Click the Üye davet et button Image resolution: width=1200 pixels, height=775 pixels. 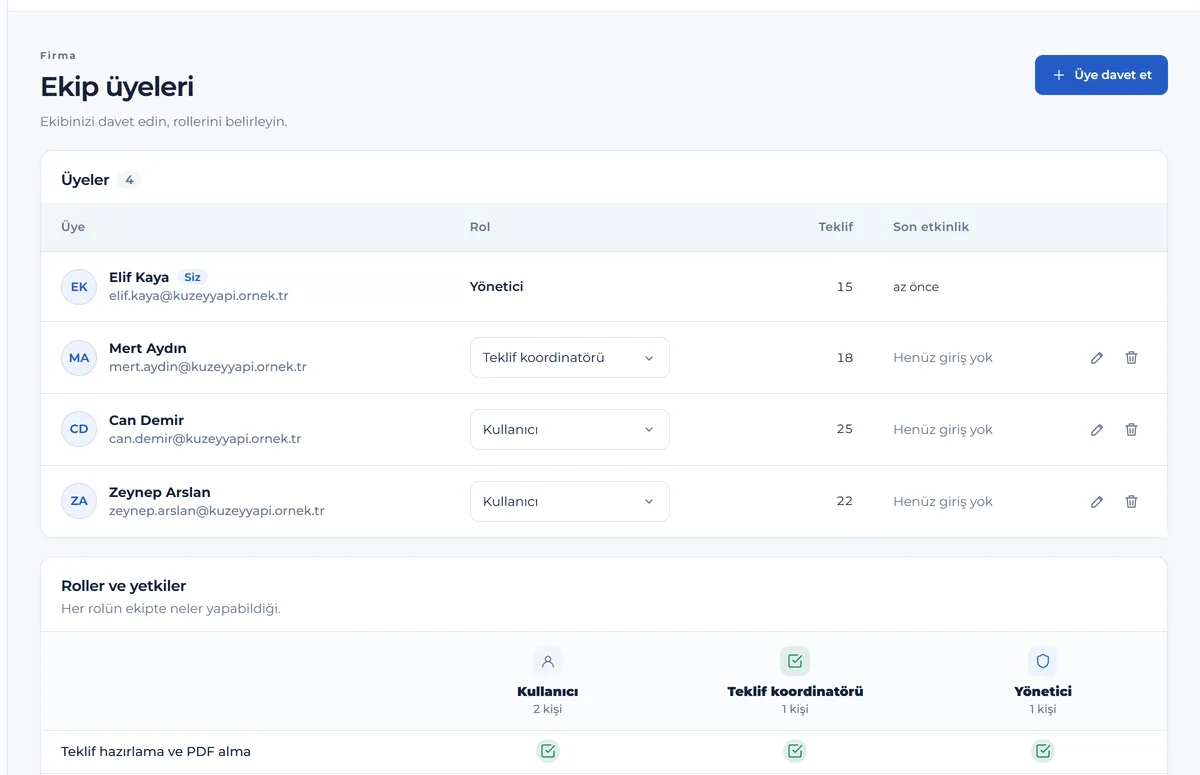tap(1101, 75)
